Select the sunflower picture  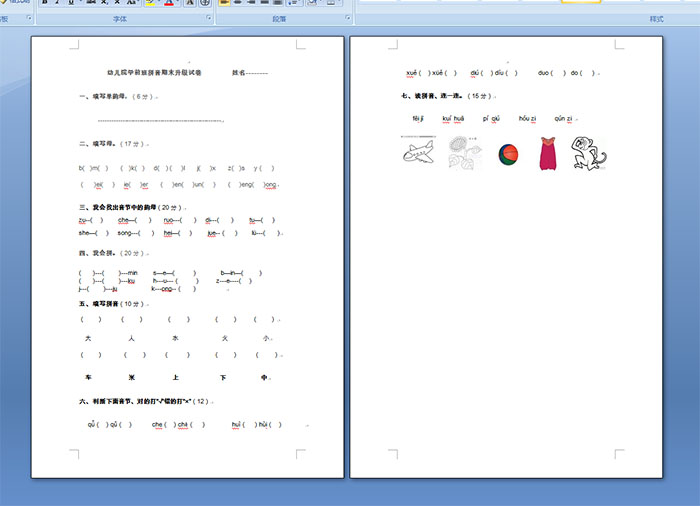[465, 153]
